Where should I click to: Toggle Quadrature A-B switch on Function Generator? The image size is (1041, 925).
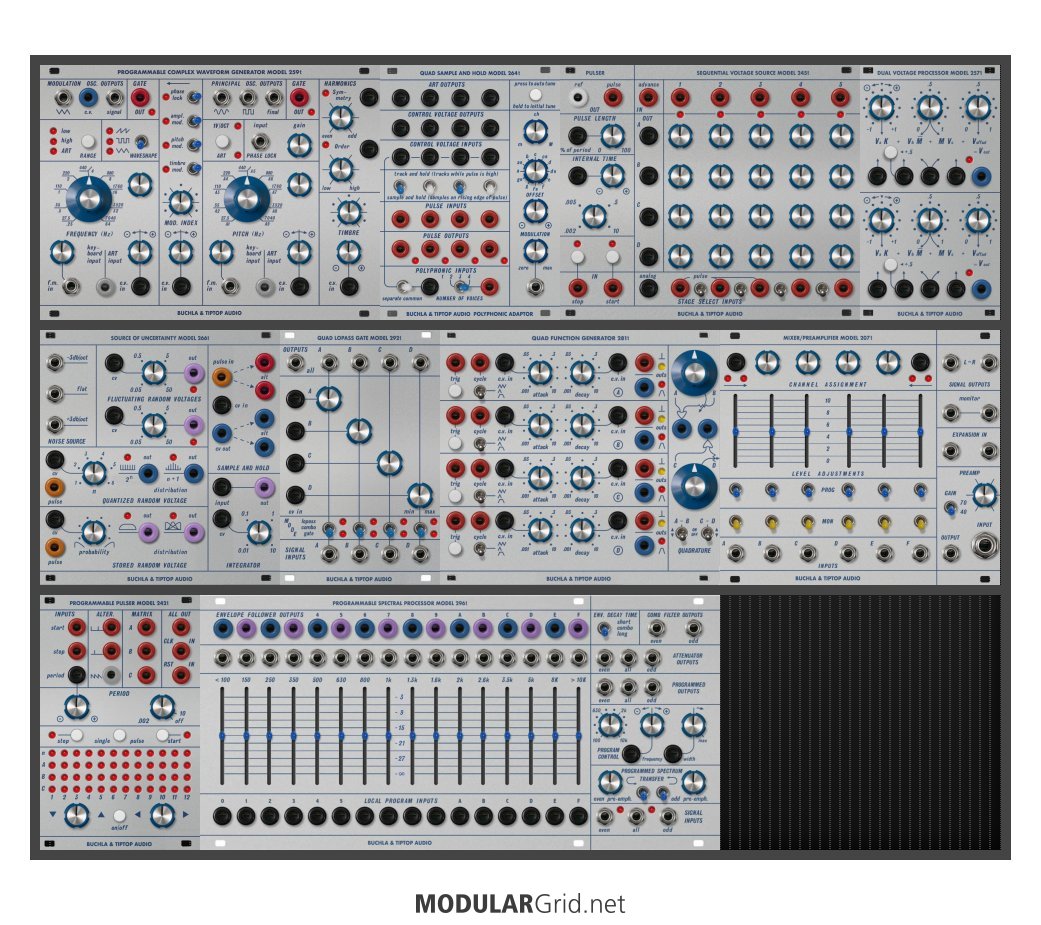coord(681,533)
